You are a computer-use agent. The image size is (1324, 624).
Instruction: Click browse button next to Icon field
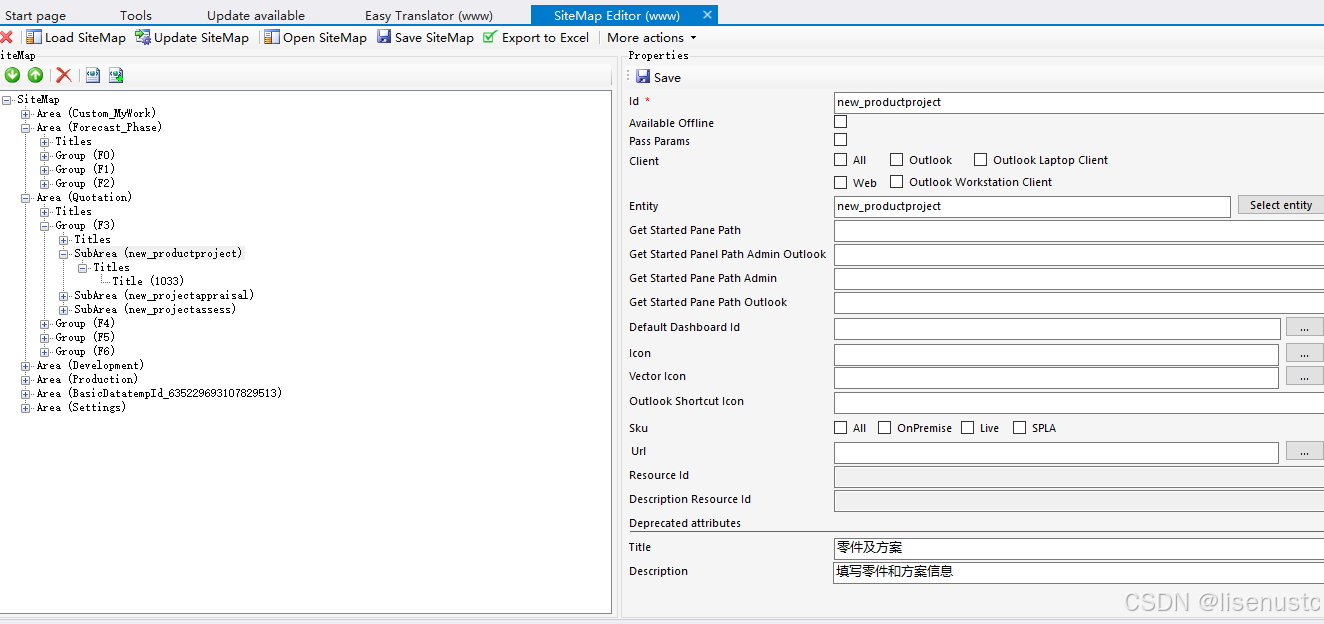pyautogui.click(x=1304, y=353)
